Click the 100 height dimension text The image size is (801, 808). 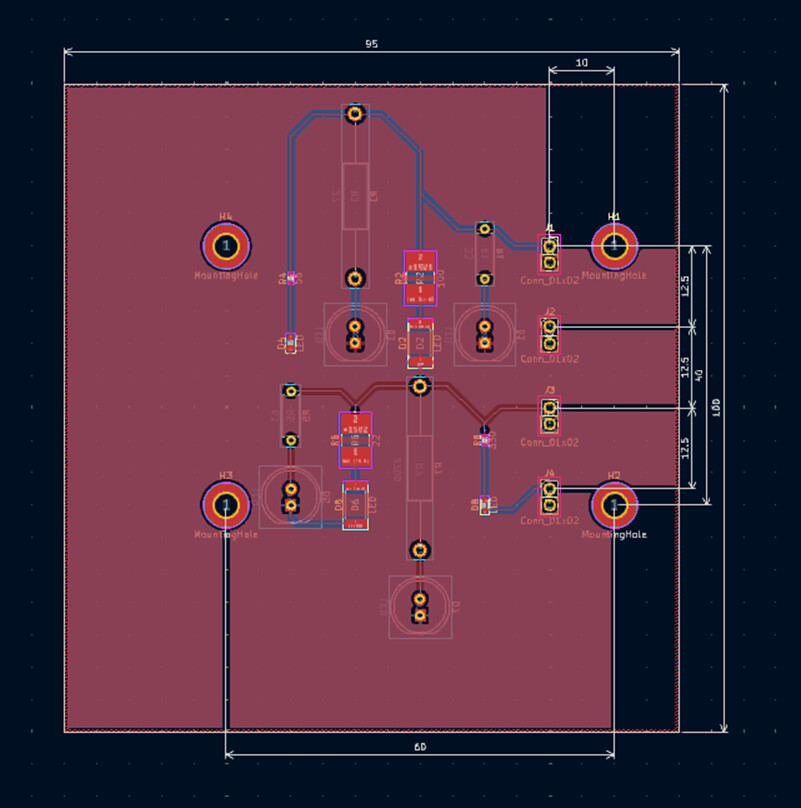click(716, 408)
